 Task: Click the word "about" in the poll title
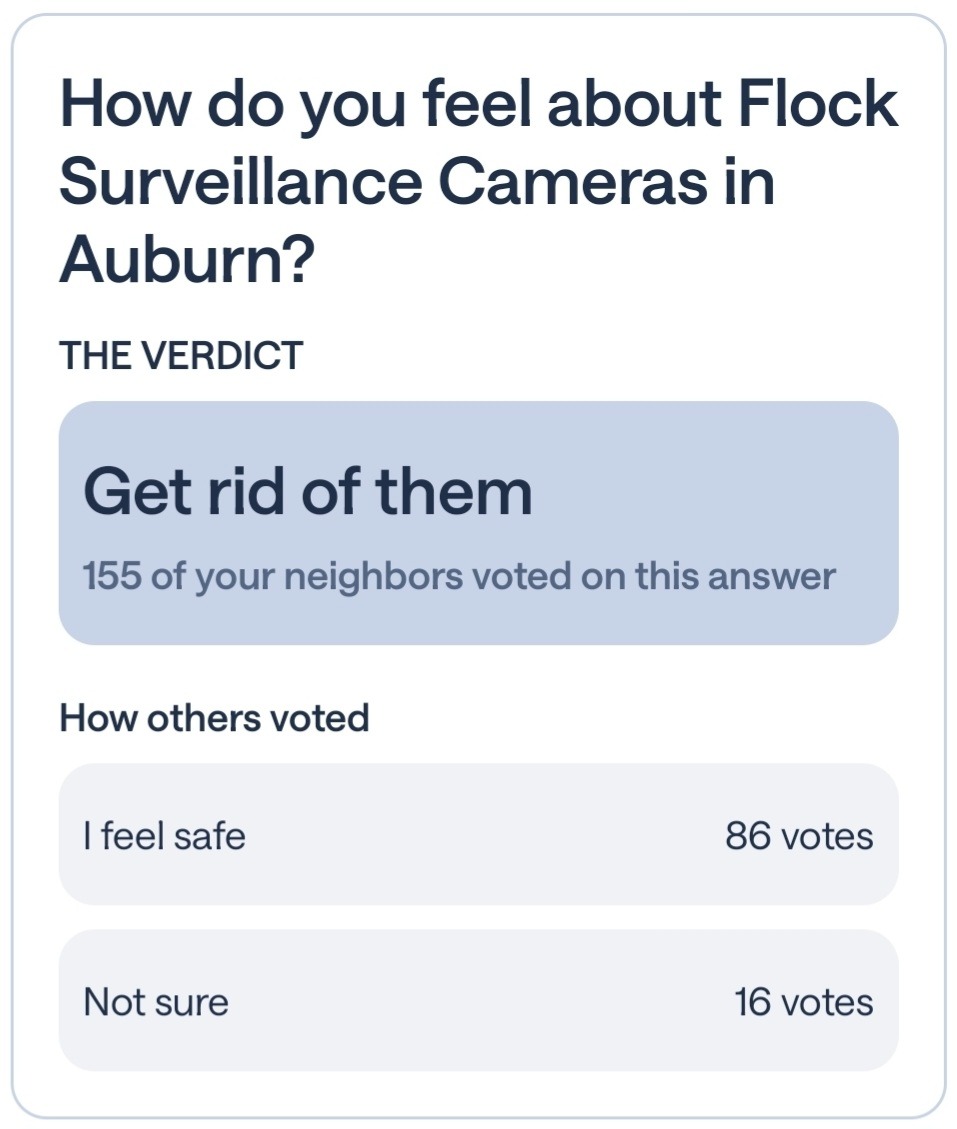click(x=634, y=104)
